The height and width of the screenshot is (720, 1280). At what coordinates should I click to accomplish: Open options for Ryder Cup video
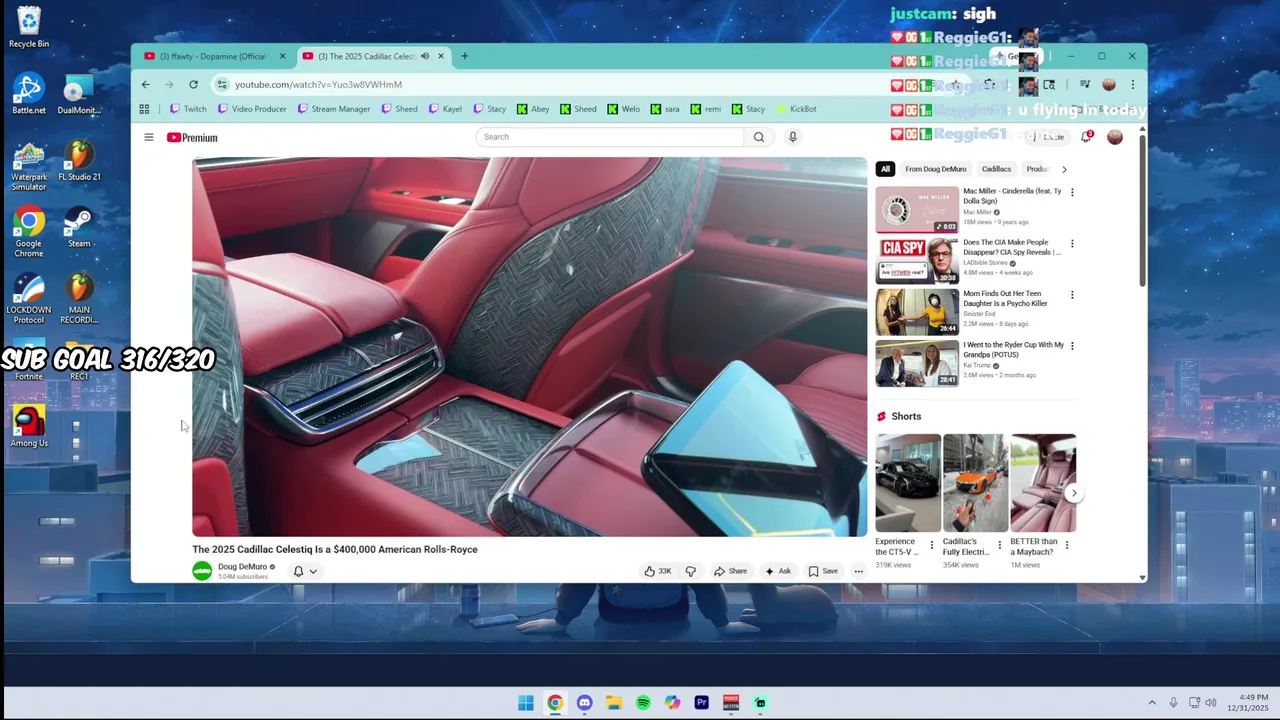1072,346
